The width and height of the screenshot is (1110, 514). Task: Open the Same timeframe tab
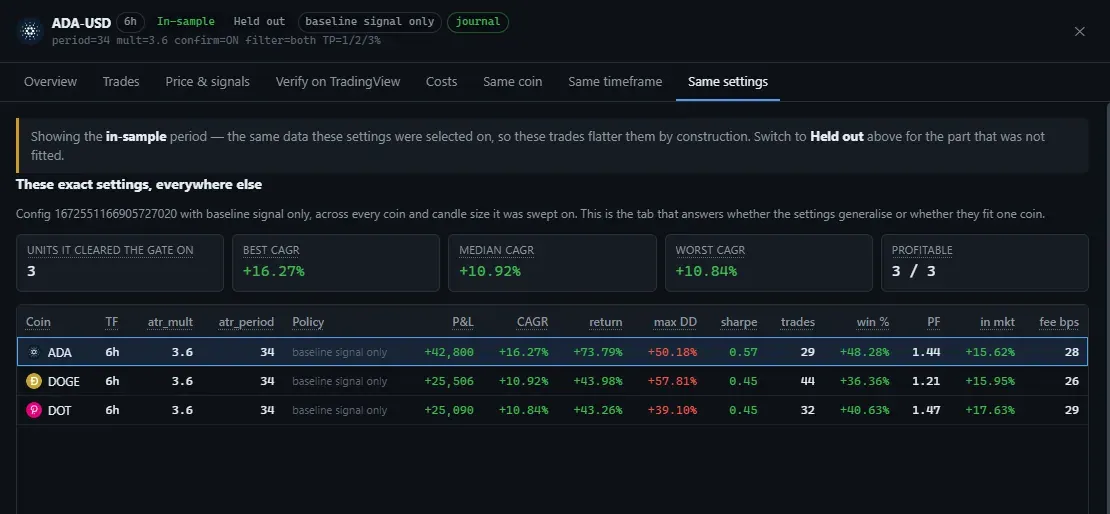click(x=615, y=81)
